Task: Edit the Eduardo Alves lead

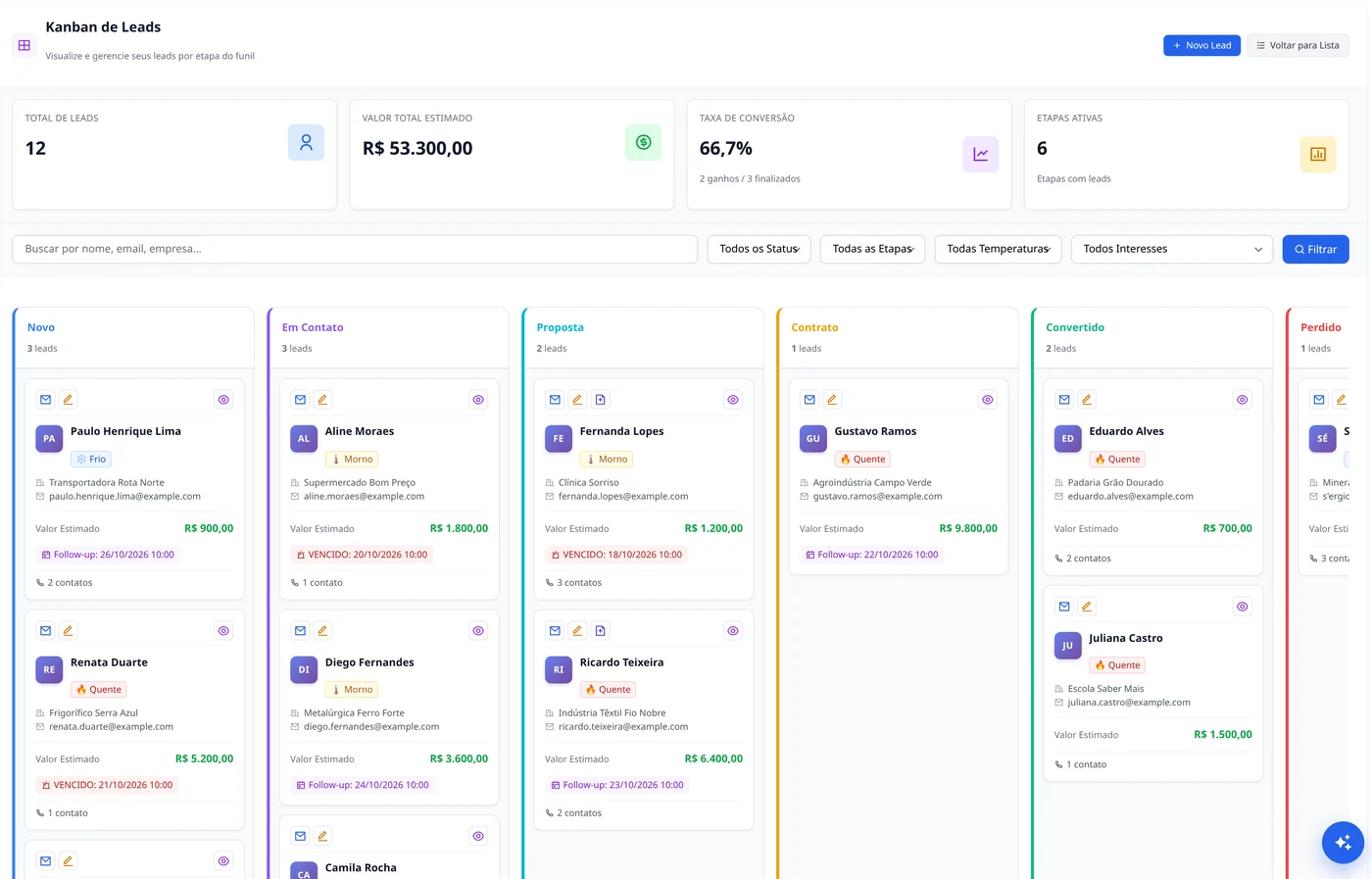Action: (1087, 400)
